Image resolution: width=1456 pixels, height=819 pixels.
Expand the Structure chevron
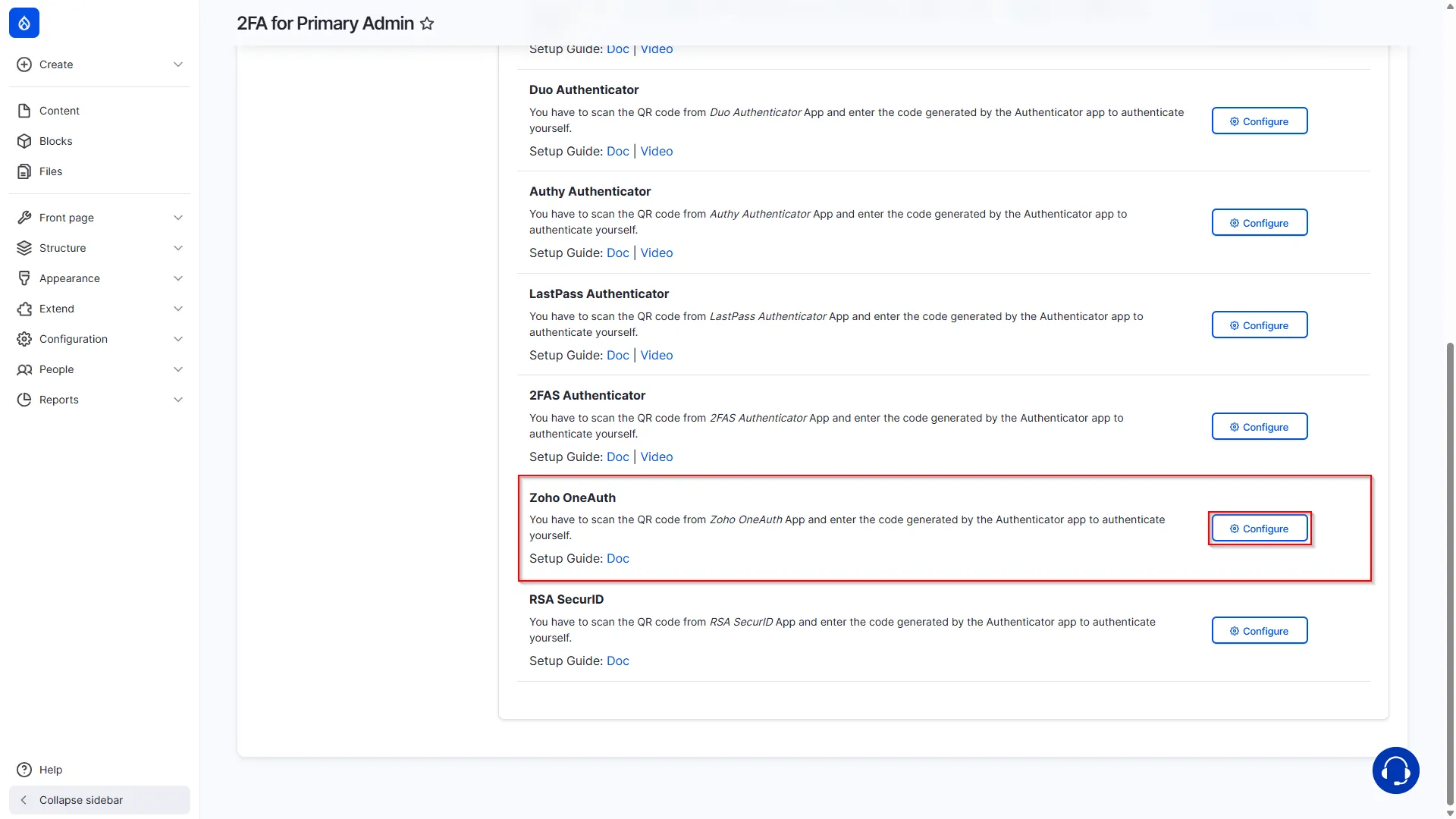[x=178, y=248]
